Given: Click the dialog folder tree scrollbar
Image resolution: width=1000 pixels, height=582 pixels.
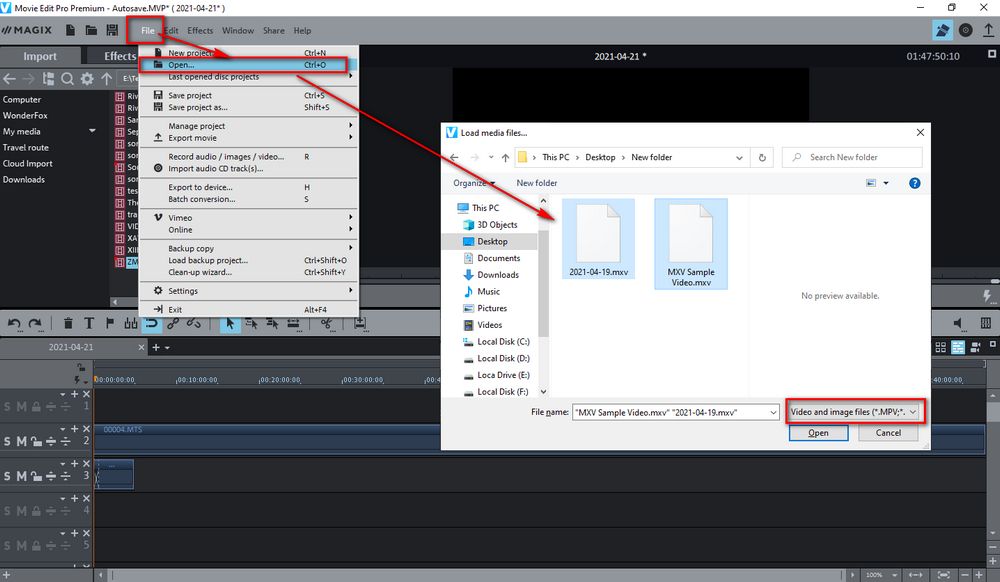Looking at the screenshot, I should click(543, 284).
